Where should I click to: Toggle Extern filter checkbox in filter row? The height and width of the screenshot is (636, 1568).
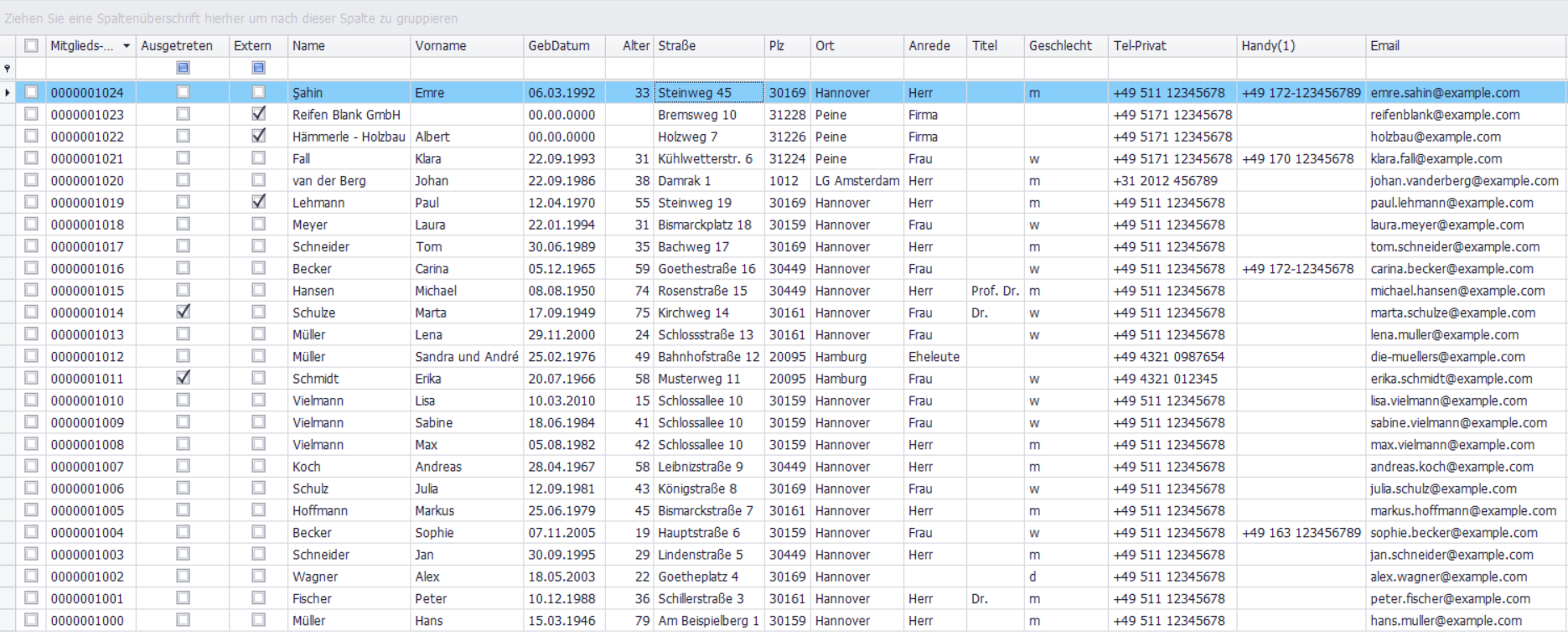(x=259, y=68)
